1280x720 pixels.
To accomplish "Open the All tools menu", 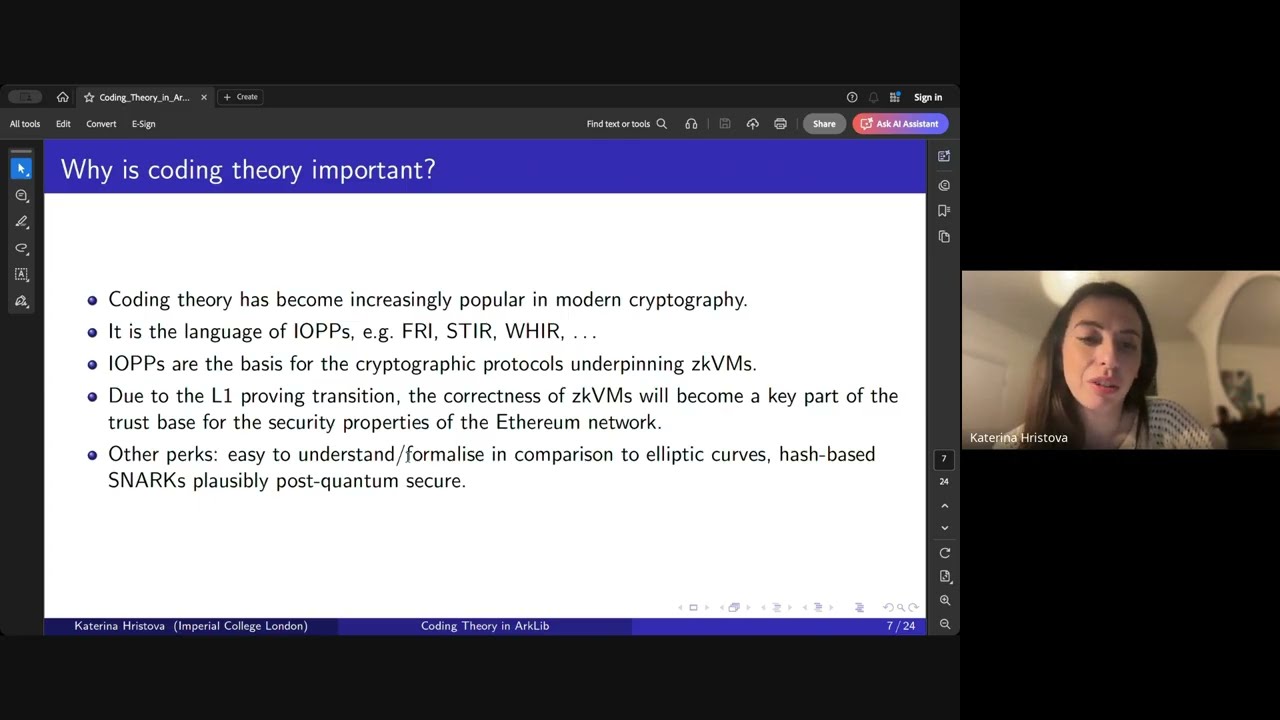I will (x=25, y=124).
